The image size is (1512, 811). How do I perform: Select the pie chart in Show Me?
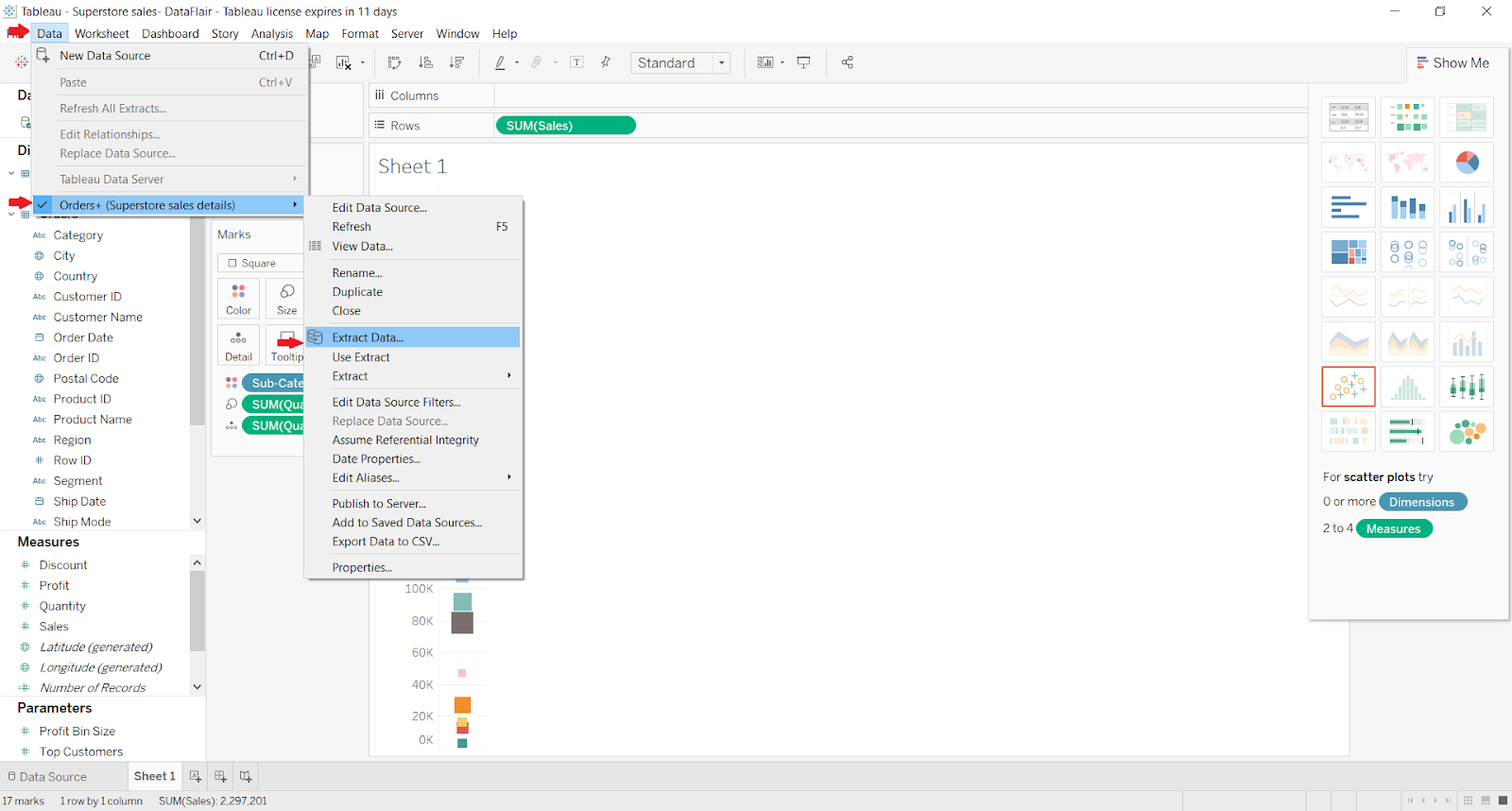[x=1468, y=163]
